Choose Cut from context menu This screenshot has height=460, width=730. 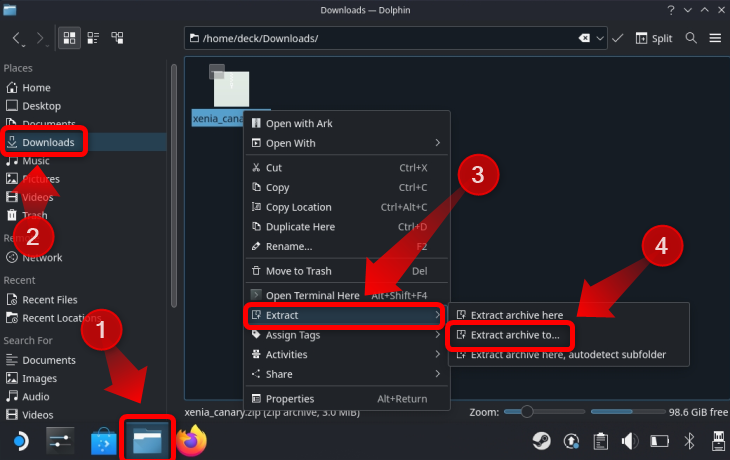point(347,168)
